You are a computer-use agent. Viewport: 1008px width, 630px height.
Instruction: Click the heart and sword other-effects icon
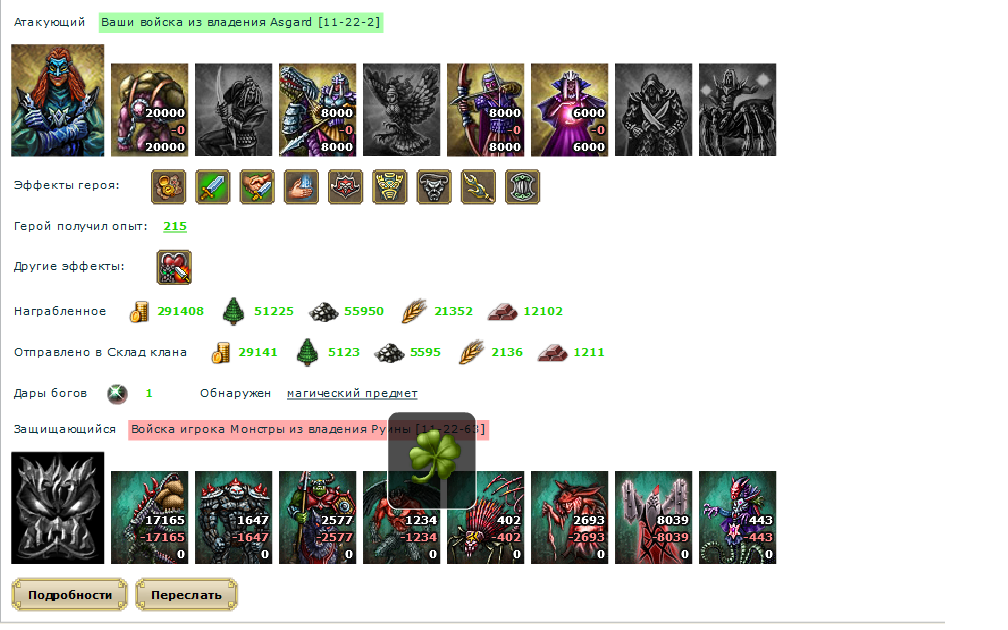[174, 267]
